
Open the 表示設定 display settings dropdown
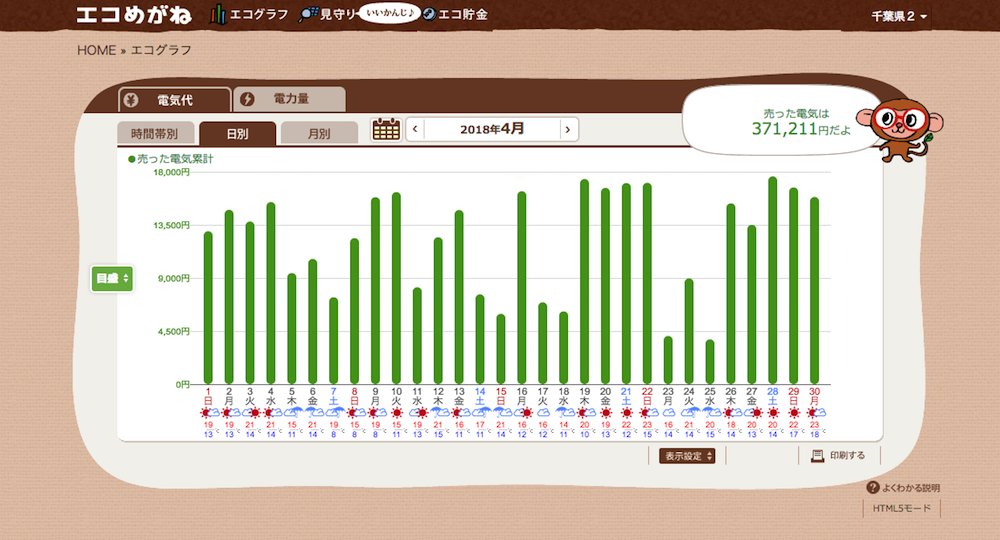[687, 456]
